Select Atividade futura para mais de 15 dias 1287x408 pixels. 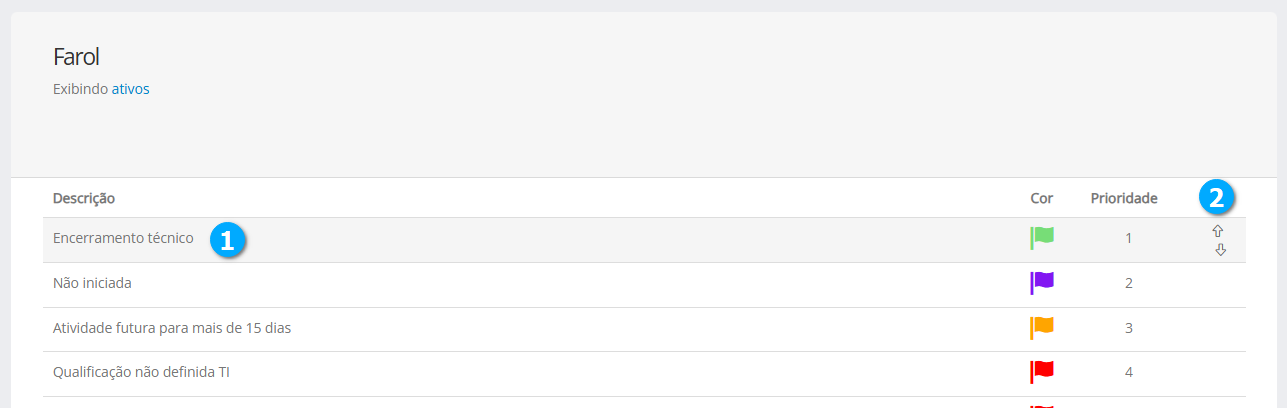pos(171,327)
